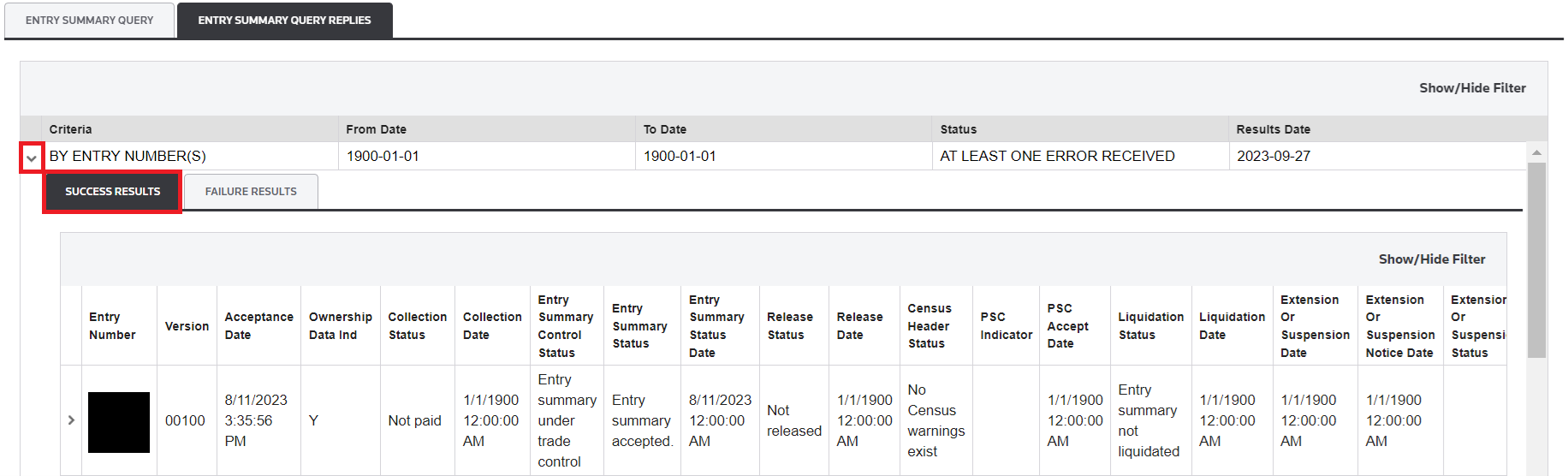Sort by the From Date column header
The height and width of the screenshot is (476, 1568).
click(376, 129)
